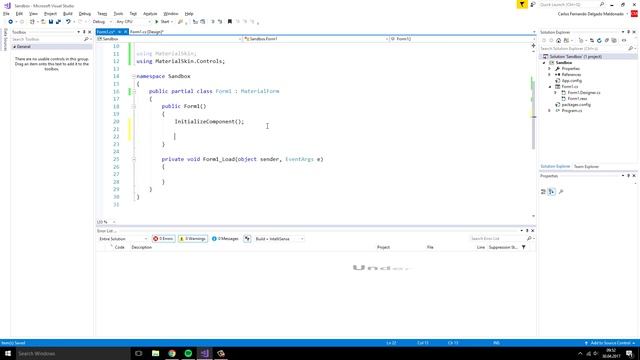The height and width of the screenshot is (360, 640).
Task: Click Collapse All icon in Solution Explorer
Action: coord(607,40)
